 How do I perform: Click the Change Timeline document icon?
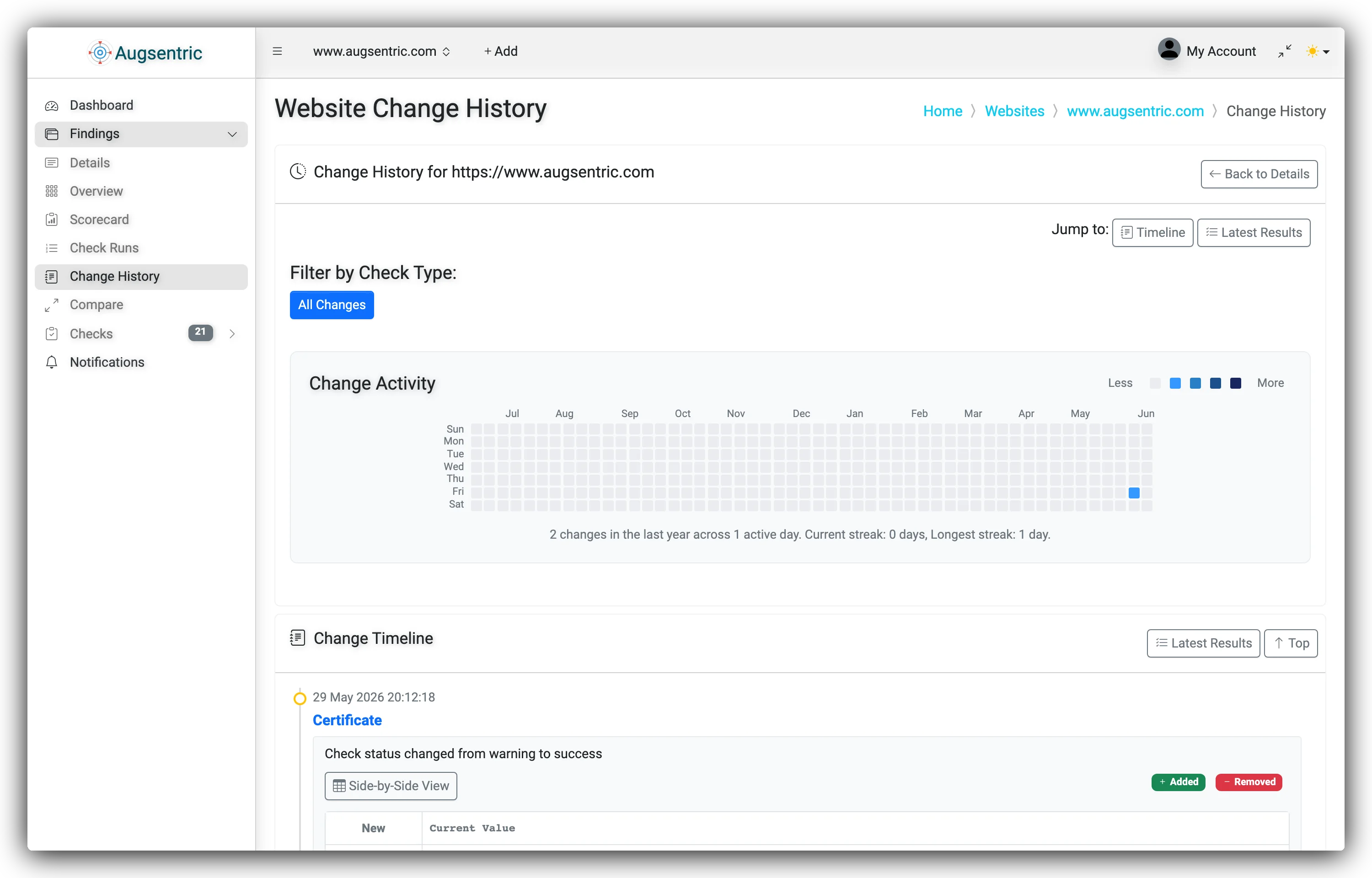point(298,637)
